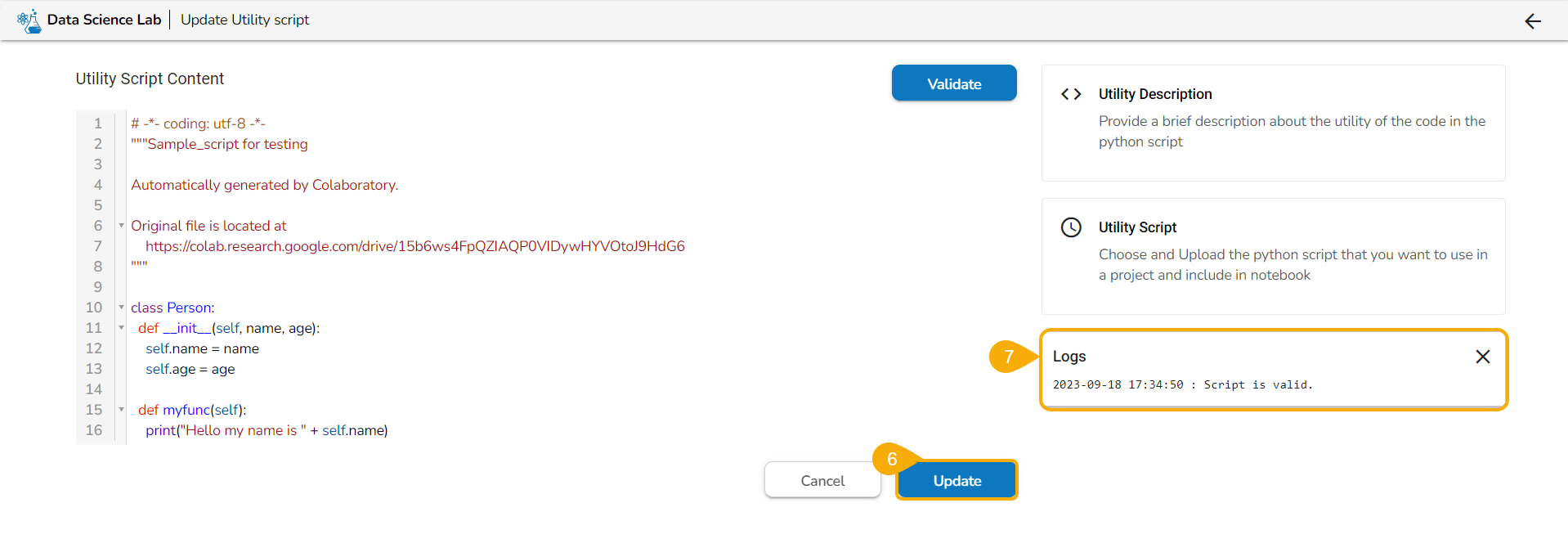The image size is (1568, 539).
Task: Collapse the docstring fold on line 6
Action: click(122, 226)
